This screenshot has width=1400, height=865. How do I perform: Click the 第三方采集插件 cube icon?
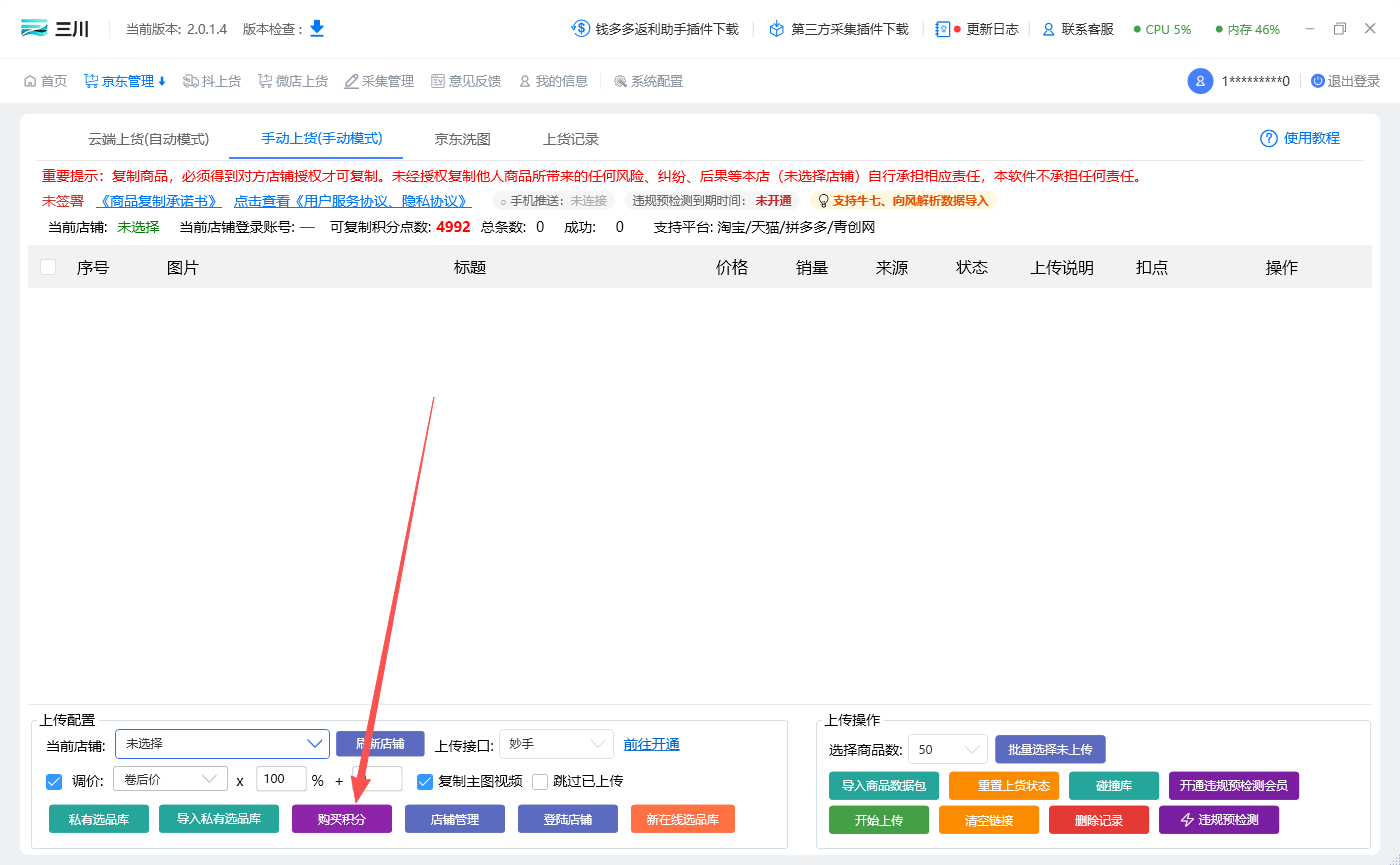(x=777, y=29)
